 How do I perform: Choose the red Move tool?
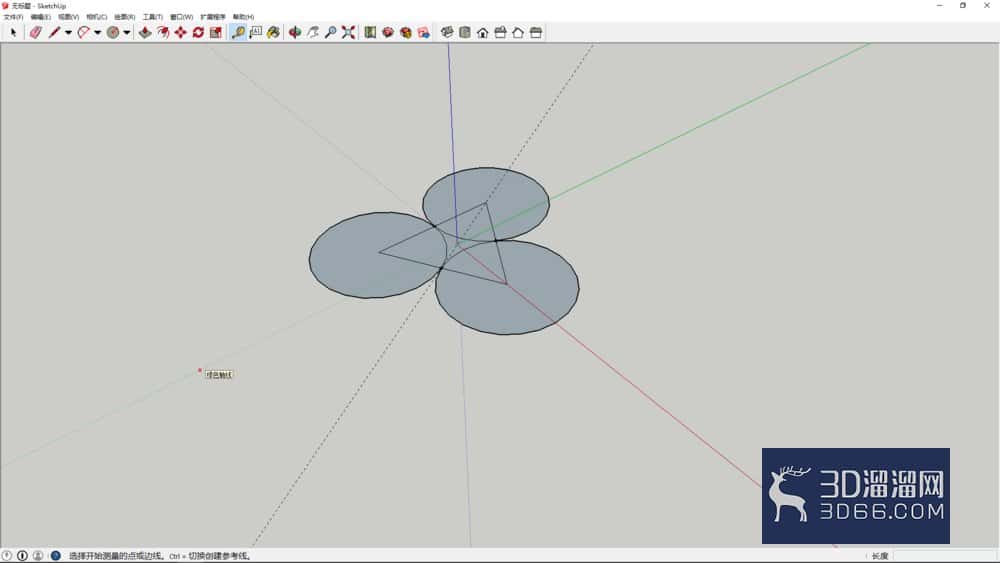pos(181,33)
